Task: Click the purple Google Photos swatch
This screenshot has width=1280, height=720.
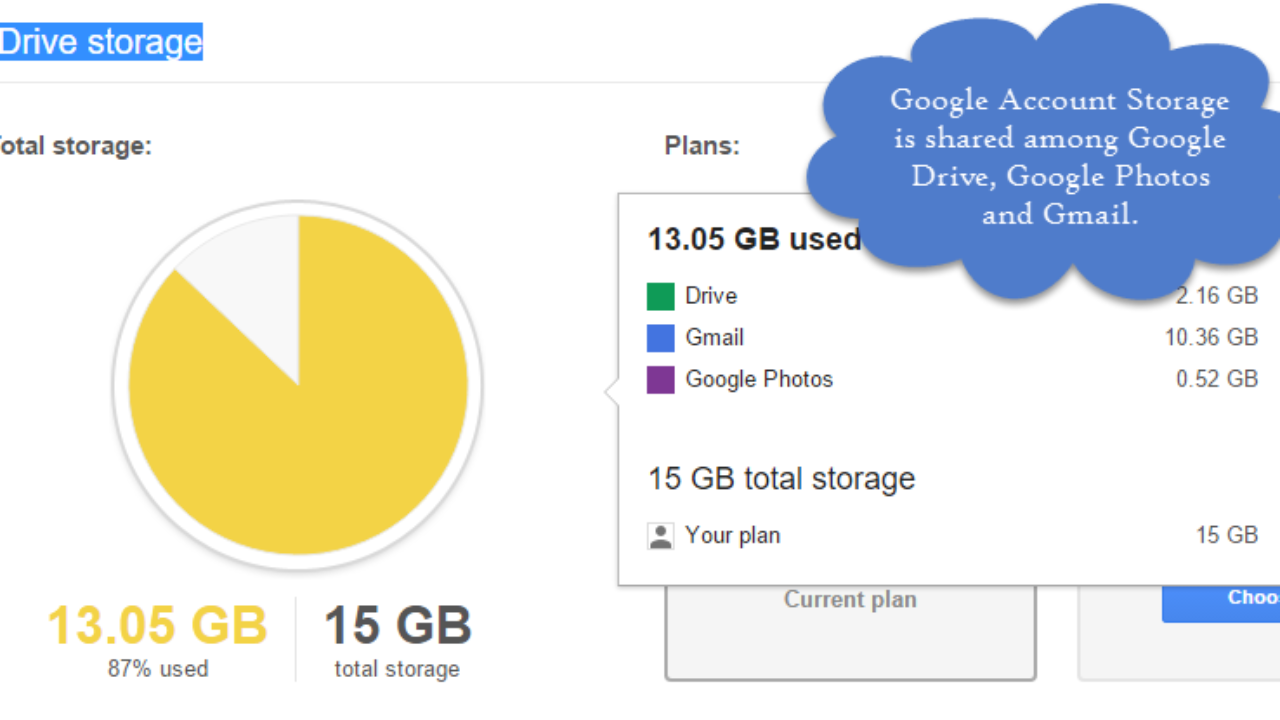Action: click(x=661, y=380)
